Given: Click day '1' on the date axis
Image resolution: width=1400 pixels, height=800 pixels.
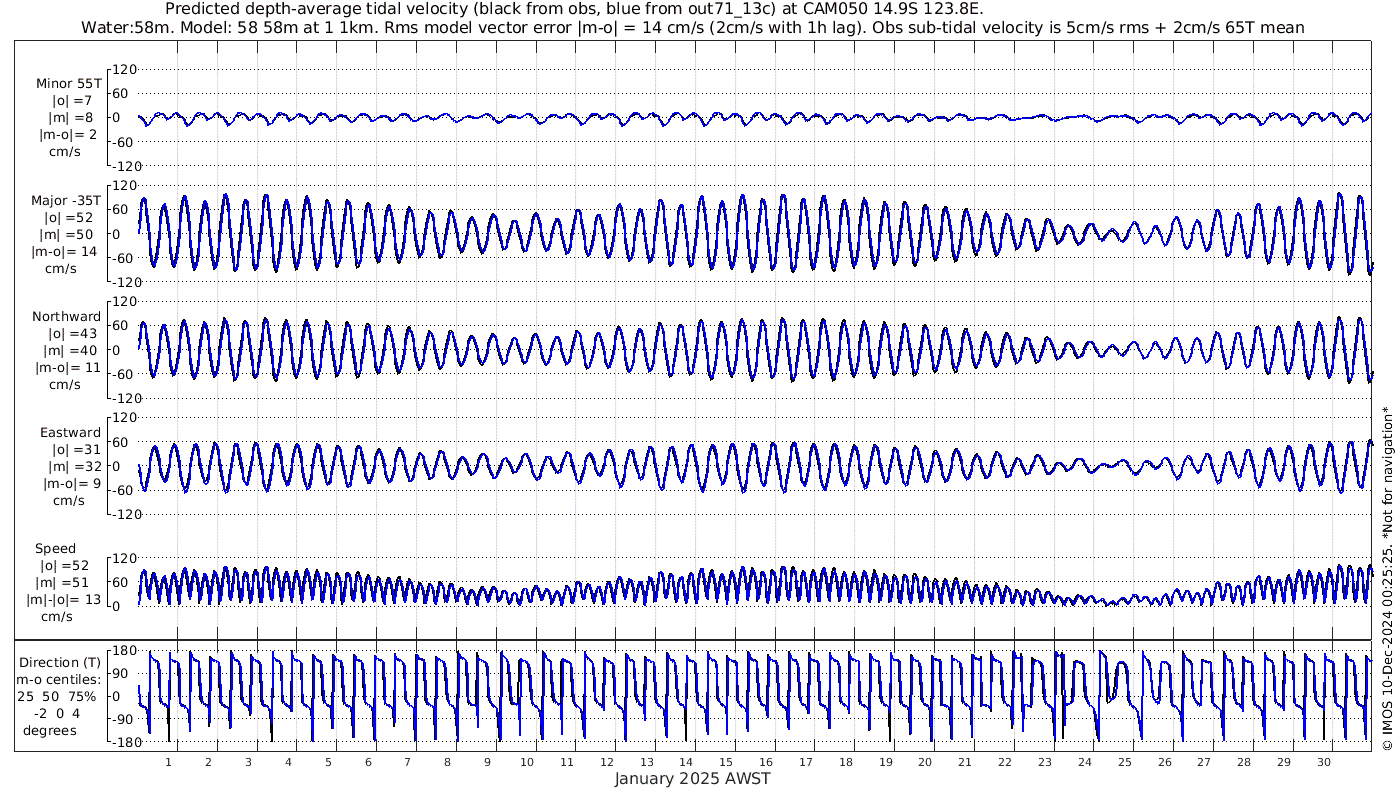Looking at the screenshot, I should click(x=168, y=762).
